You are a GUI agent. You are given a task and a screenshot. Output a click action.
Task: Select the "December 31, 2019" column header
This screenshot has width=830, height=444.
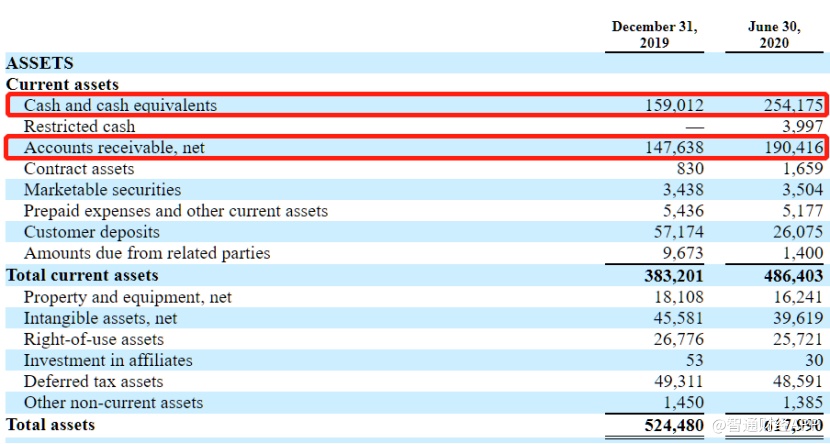click(x=654, y=35)
